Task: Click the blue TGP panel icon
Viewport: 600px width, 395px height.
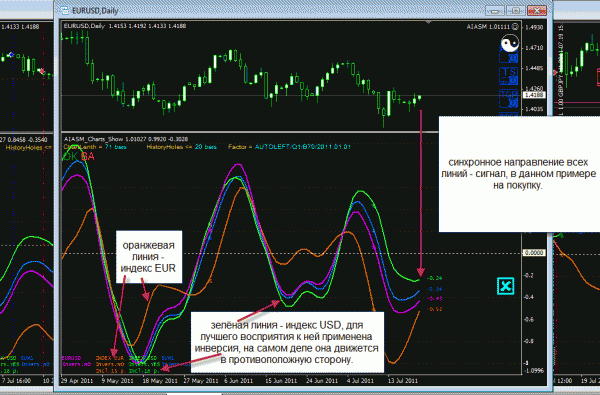Action: point(509,98)
